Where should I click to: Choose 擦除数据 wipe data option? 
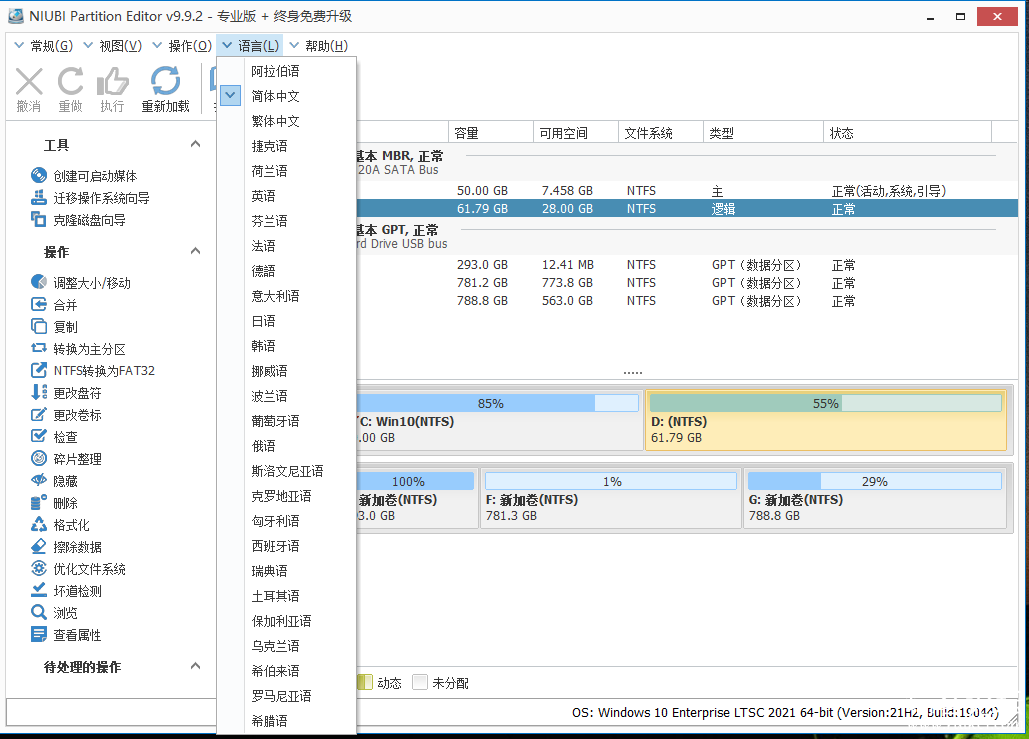(66, 547)
